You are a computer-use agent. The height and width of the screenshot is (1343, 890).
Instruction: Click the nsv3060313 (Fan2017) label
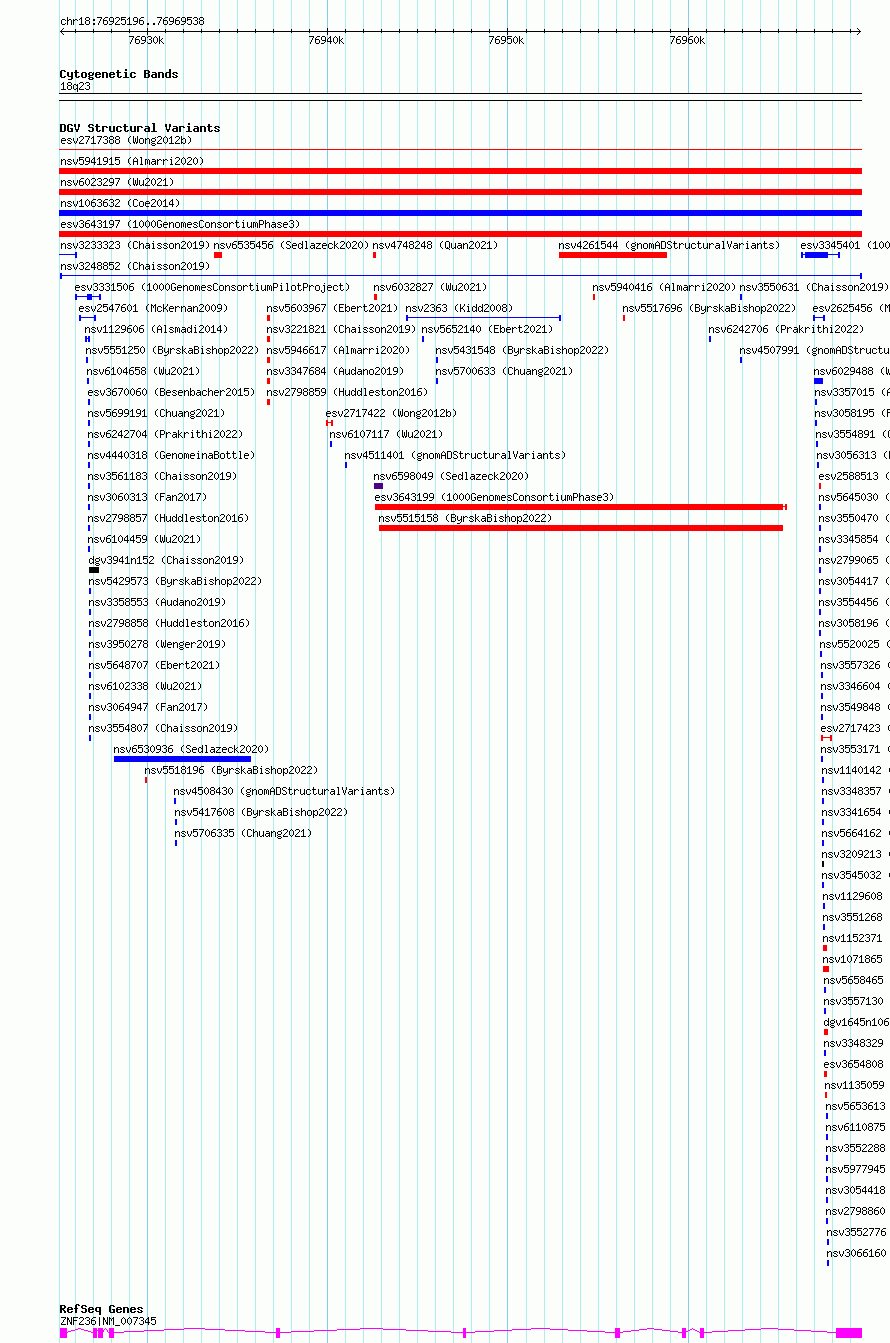147,497
